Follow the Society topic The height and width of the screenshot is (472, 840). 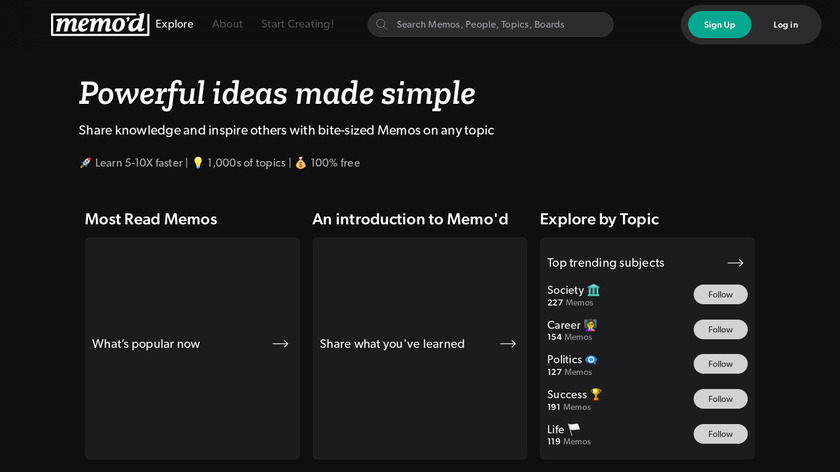coord(720,295)
